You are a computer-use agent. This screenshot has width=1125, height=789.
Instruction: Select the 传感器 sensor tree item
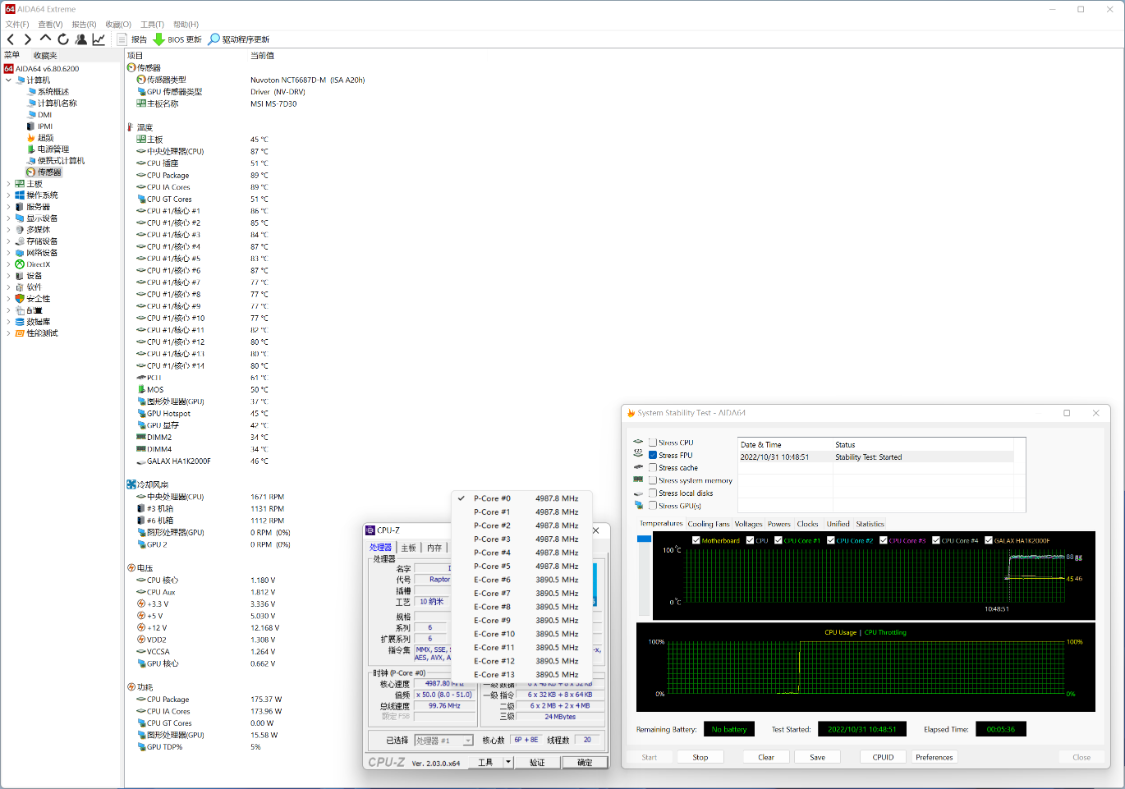pyautogui.click(x=50, y=172)
